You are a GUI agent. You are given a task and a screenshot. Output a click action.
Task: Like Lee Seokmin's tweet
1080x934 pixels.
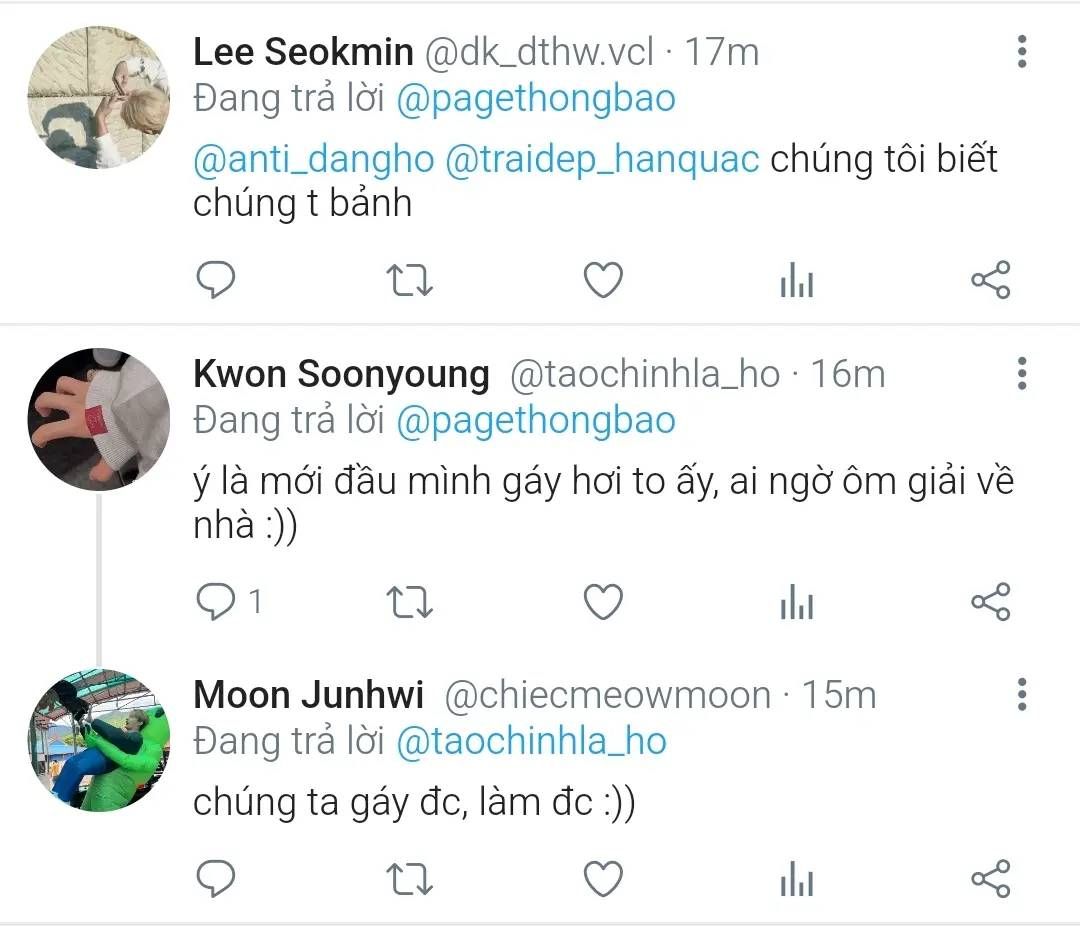(603, 281)
